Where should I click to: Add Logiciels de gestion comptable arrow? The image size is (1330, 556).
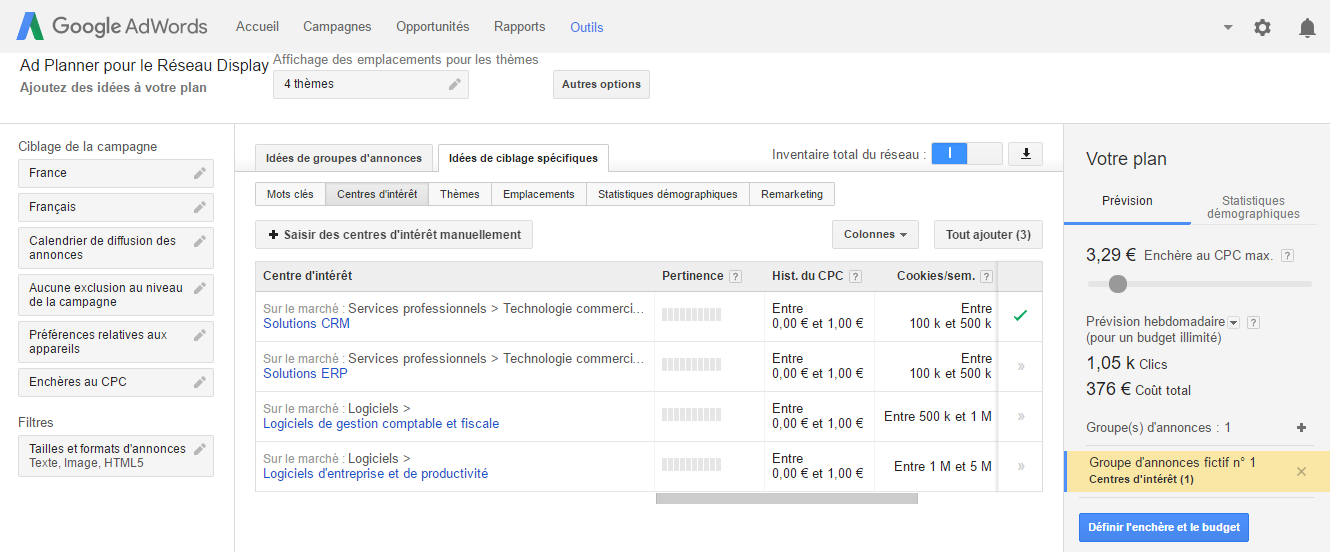1021,416
